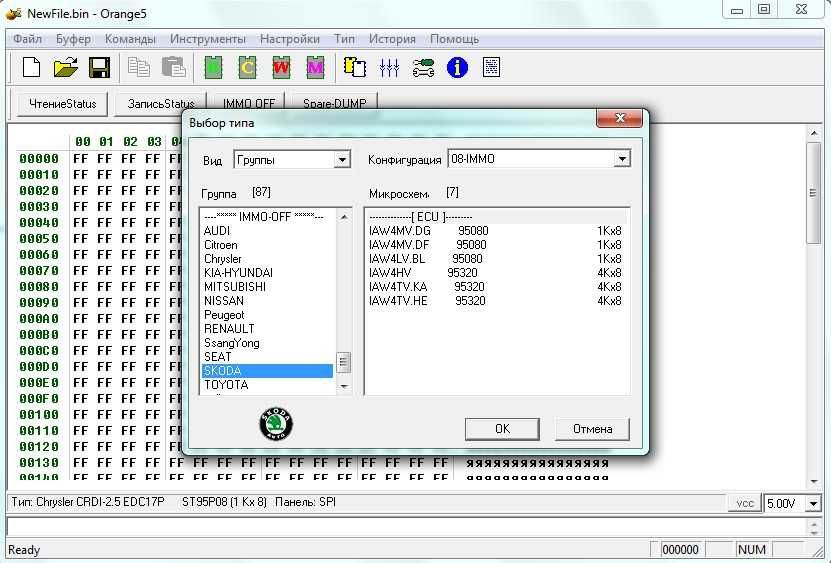This screenshot has width=831, height=563.
Task: Select NISSAN in the group list
Action: [x=268, y=301]
